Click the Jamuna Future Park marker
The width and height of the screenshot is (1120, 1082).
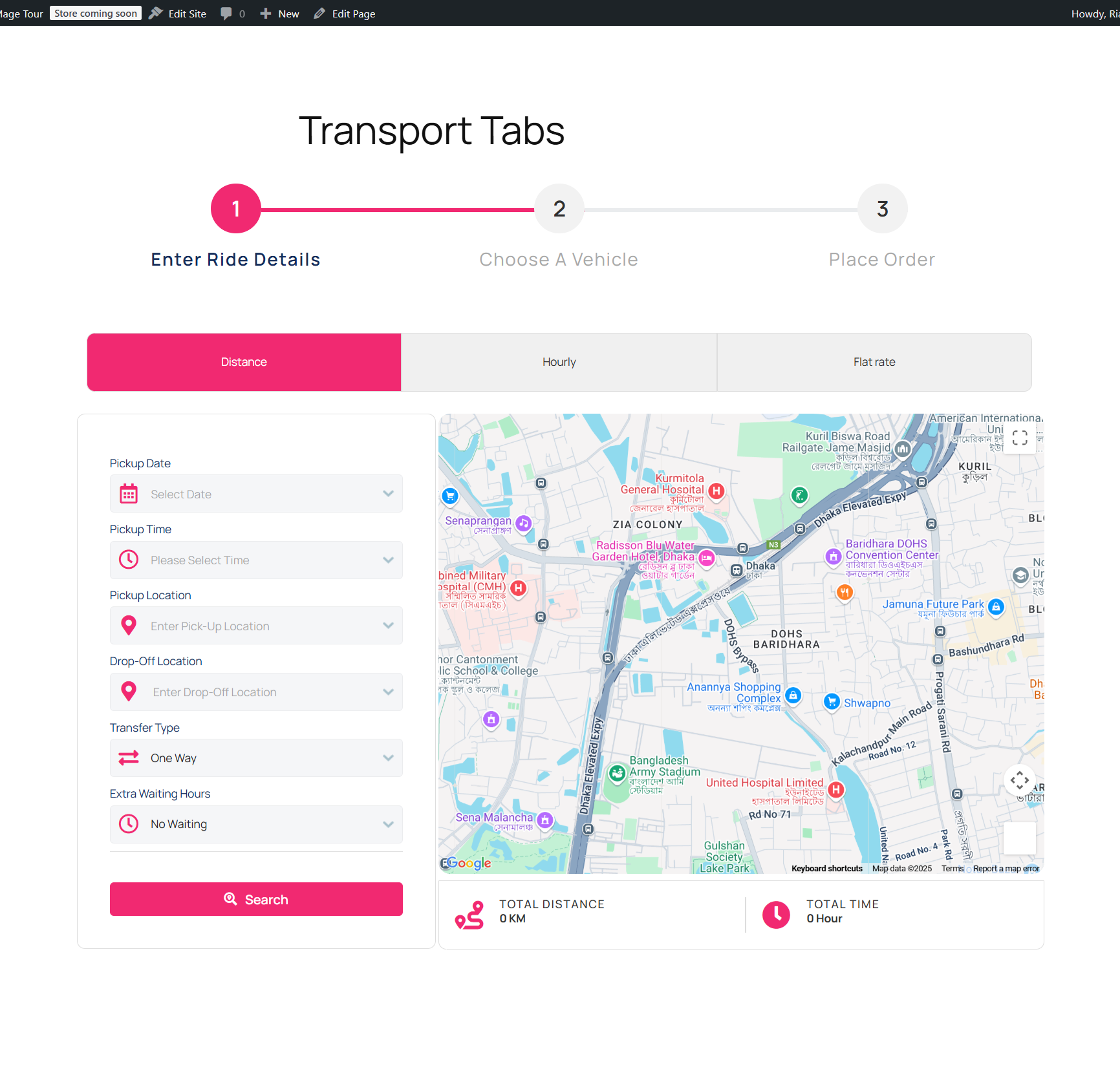[x=996, y=606]
